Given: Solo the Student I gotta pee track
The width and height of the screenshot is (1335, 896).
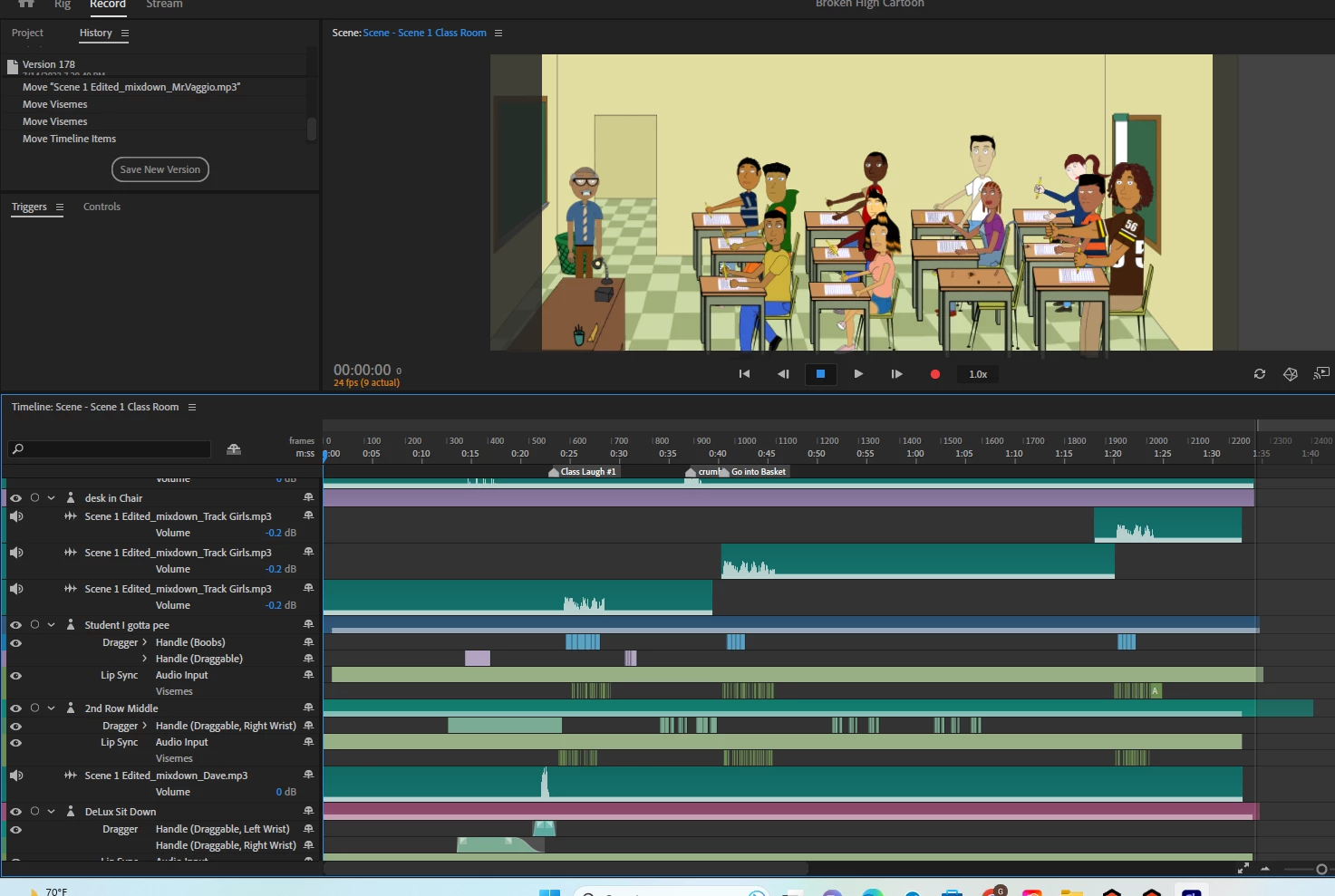Looking at the screenshot, I should (34, 625).
